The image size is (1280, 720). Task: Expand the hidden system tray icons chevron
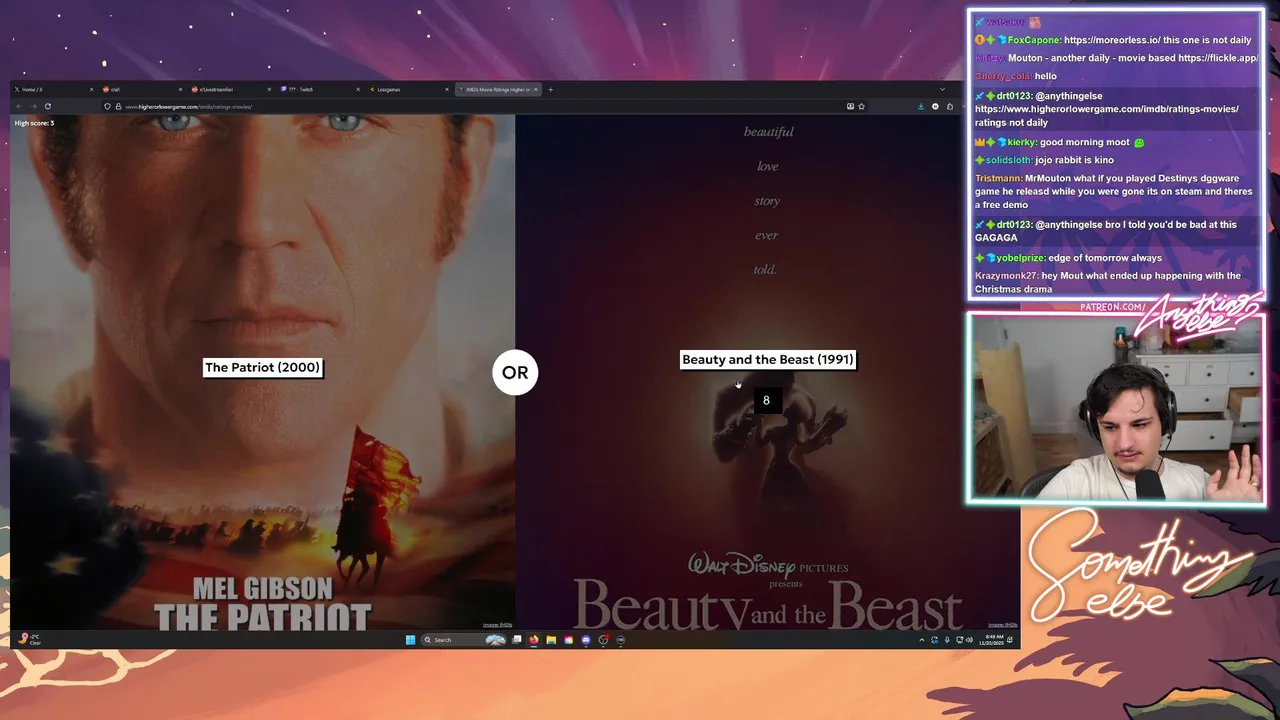click(x=922, y=640)
